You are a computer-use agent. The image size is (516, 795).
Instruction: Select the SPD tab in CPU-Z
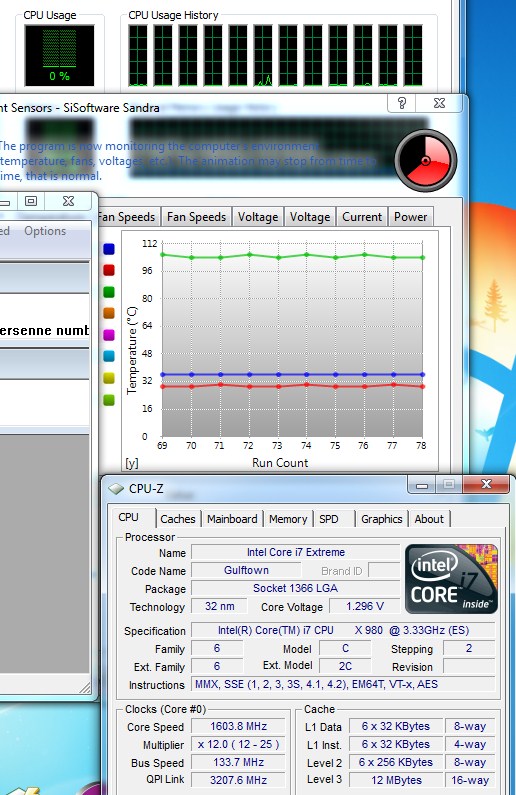(329, 519)
